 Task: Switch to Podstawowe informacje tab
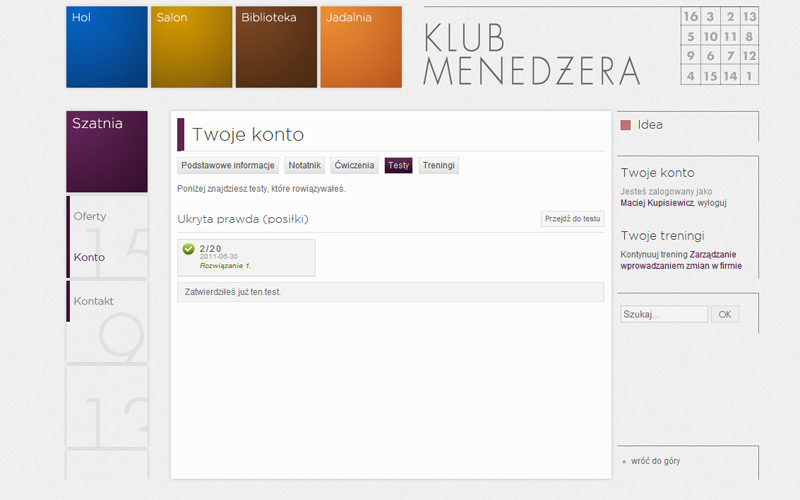[x=228, y=165]
